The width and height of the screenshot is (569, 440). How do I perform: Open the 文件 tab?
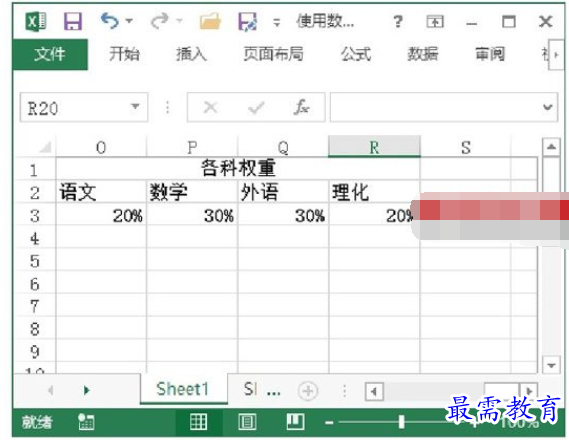click(50, 54)
